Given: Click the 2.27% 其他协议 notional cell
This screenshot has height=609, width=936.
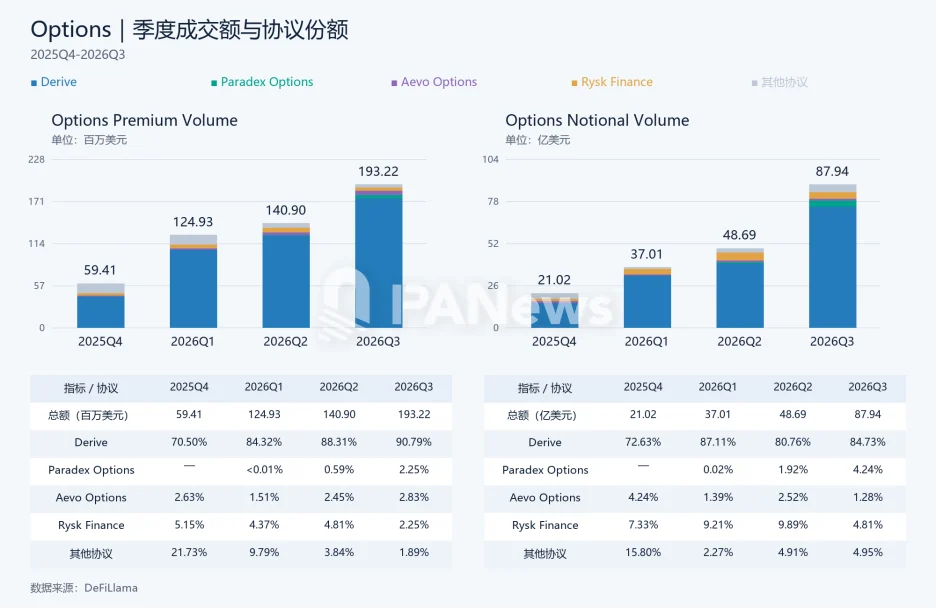Looking at the screenshot, I should [718, 552].
